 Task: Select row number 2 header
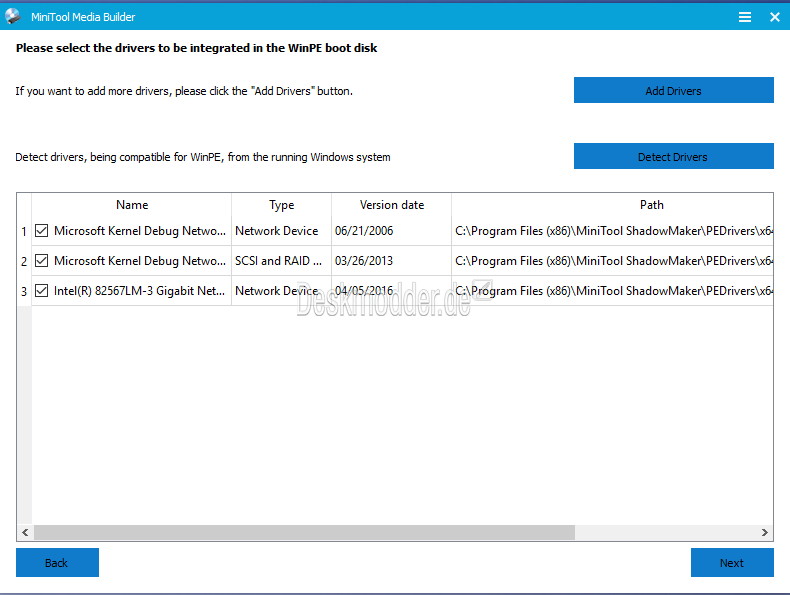tap(24, 261)
